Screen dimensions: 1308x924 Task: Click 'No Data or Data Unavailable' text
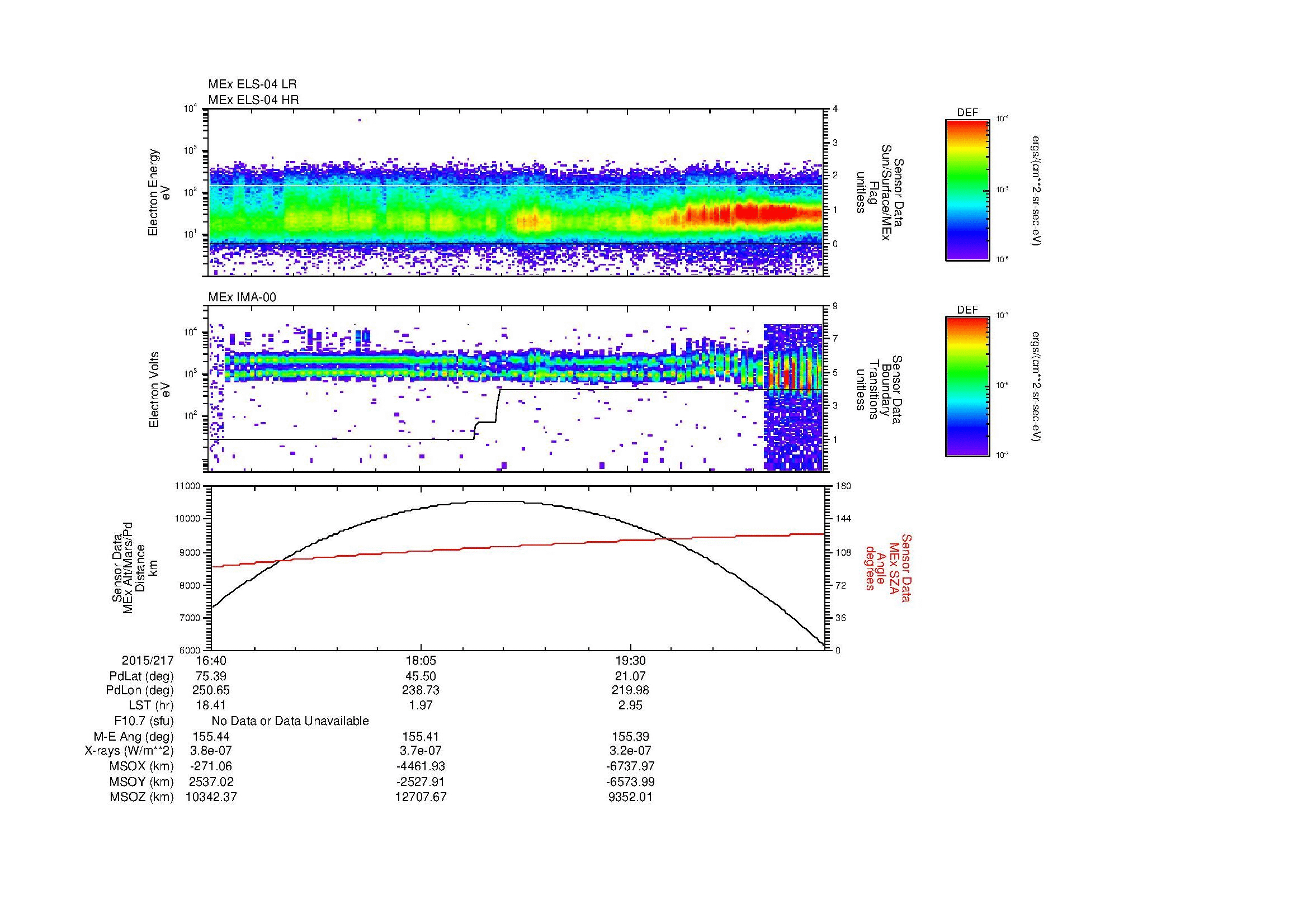290,721
